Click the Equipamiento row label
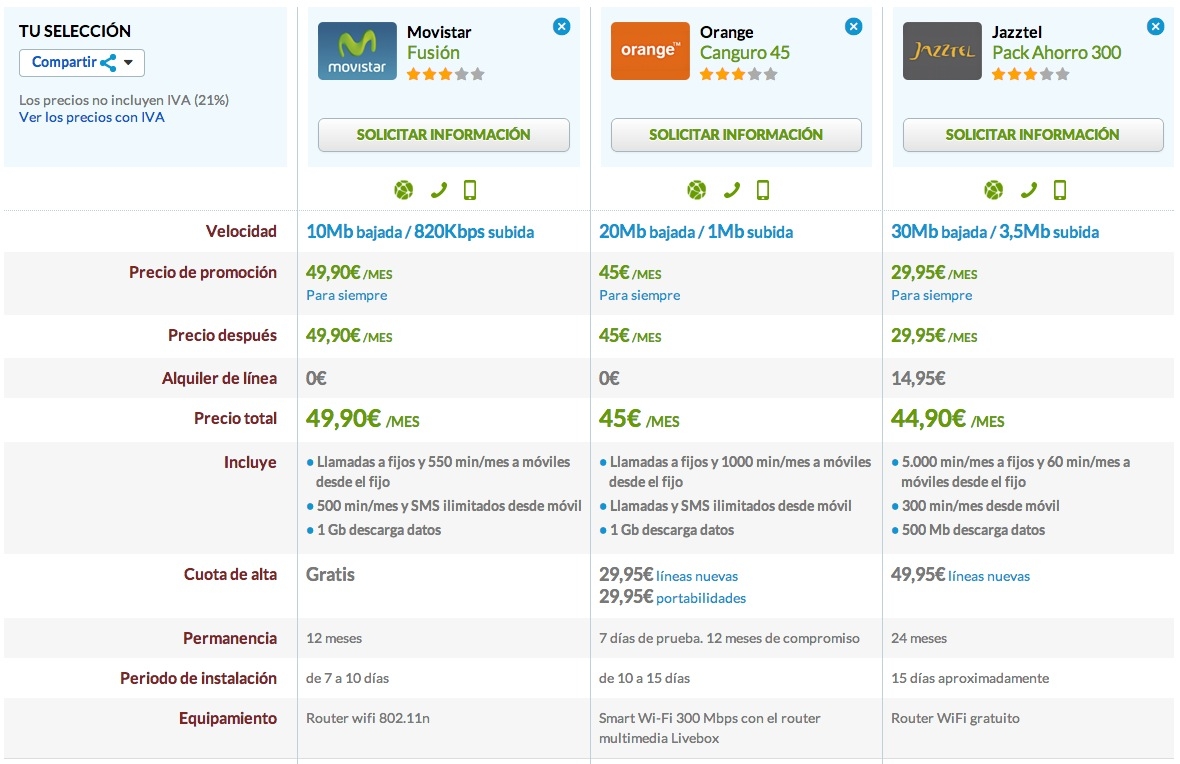The height and width of the screenshot is (764, 1180). pyautogui.click(x=228, y=719)
